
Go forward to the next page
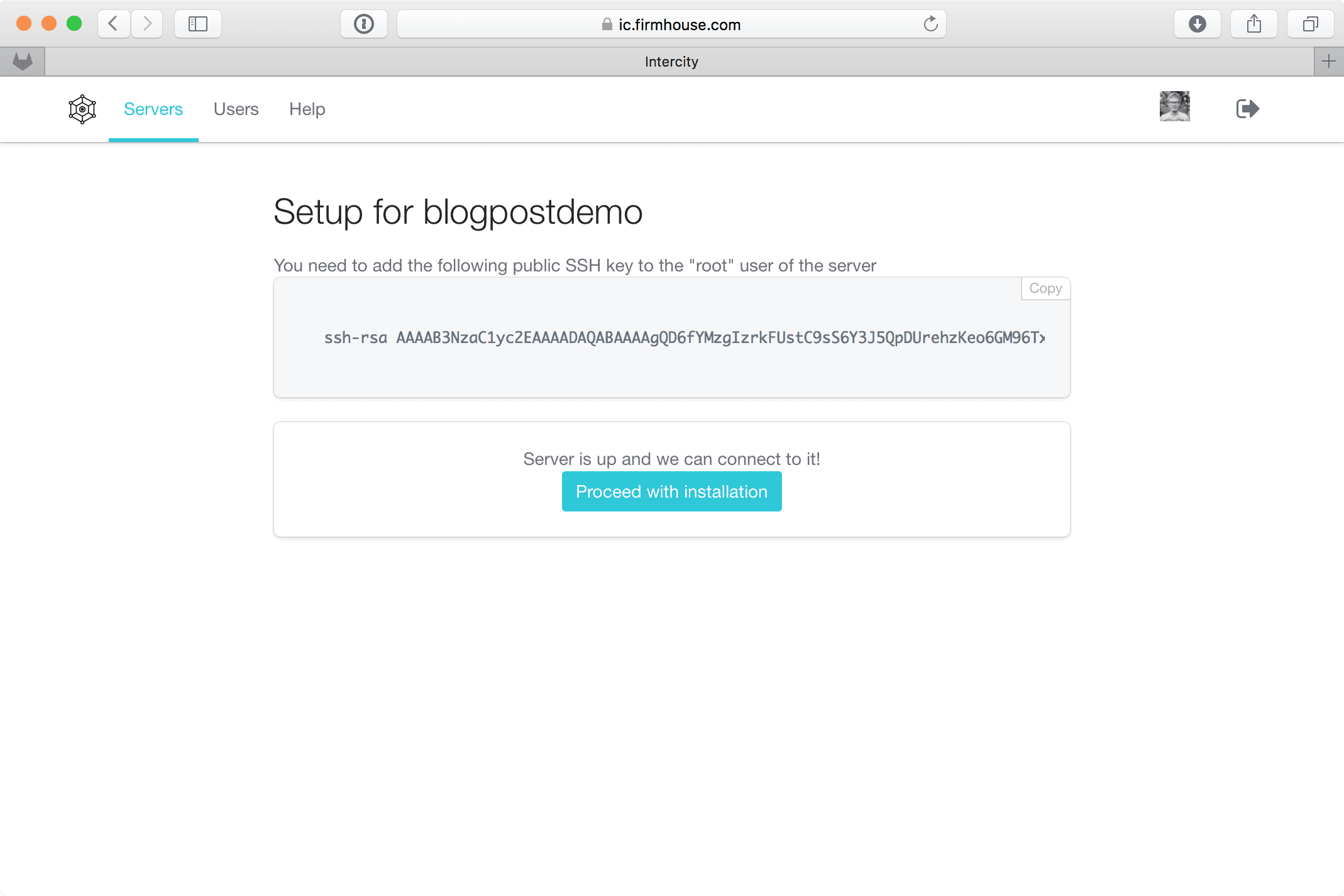(x=147, y=24)
